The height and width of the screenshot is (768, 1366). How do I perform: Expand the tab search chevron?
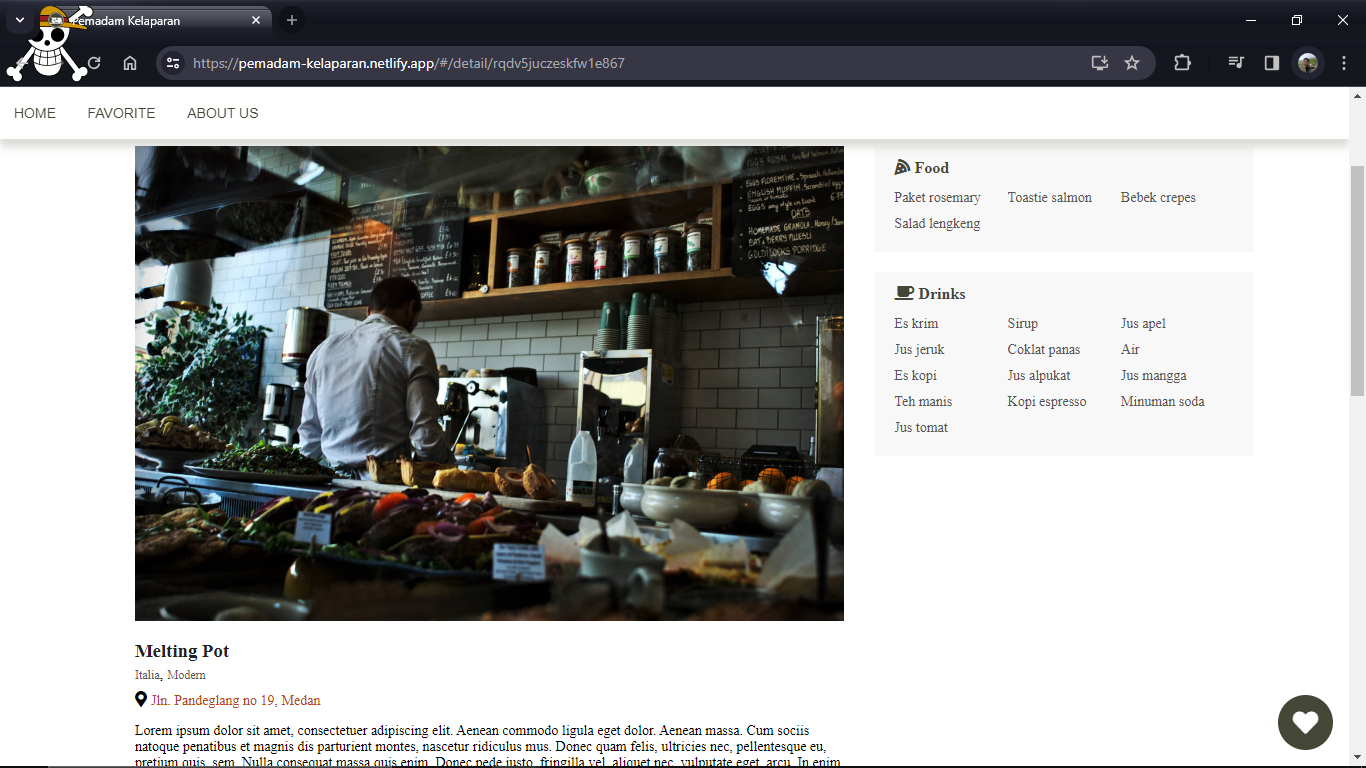[x=19, y=20]
